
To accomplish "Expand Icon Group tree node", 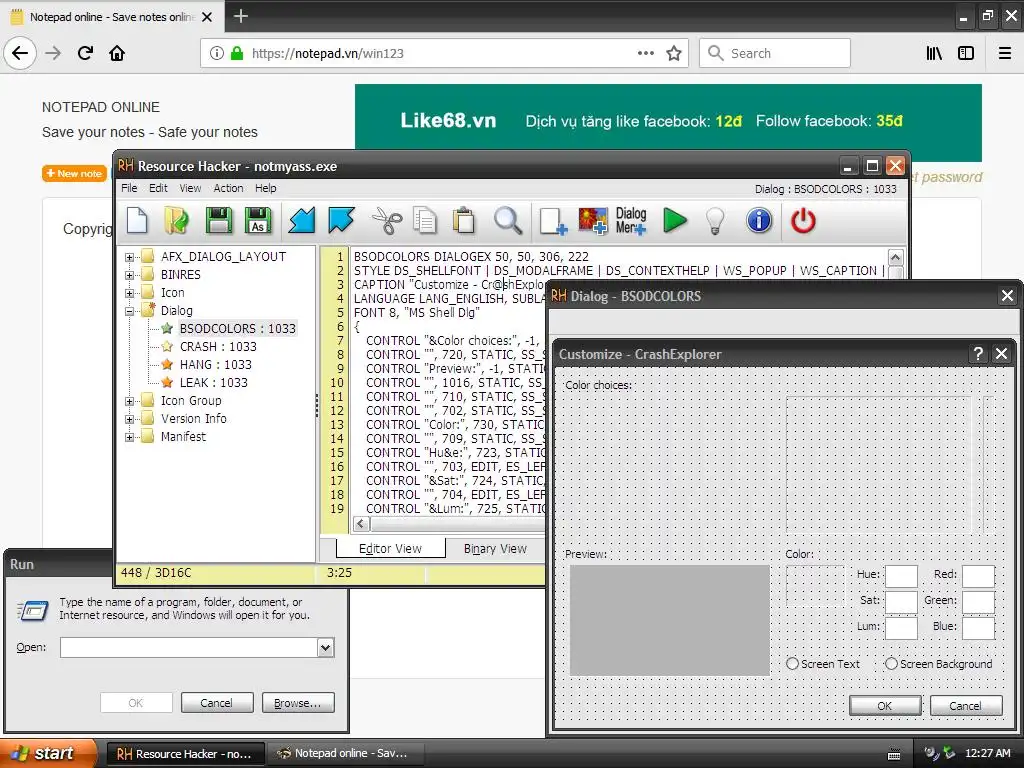I will pyautogui.click(x=129, y=401).
